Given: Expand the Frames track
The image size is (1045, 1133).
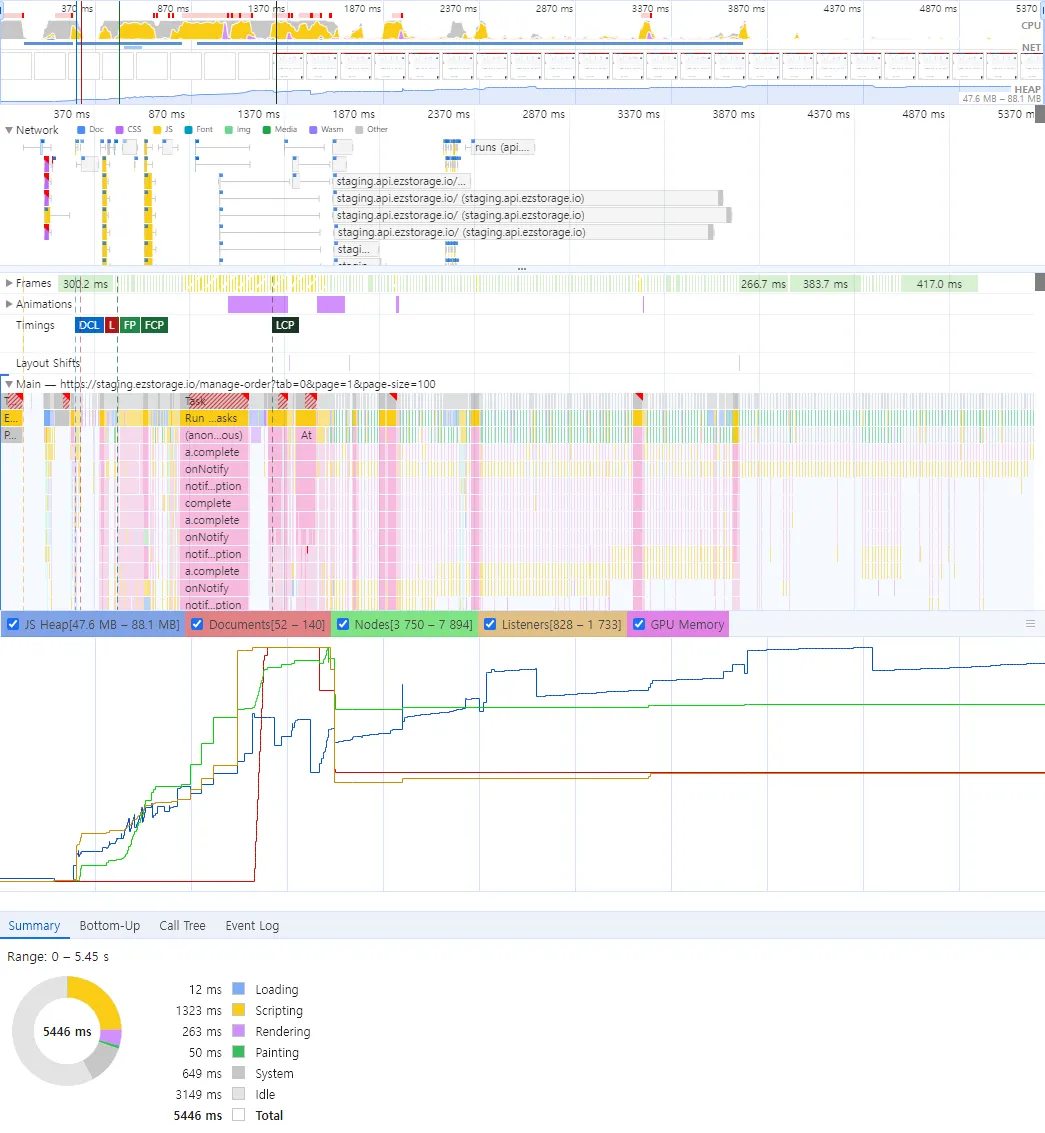Looking at the screenshot, I should 9,283.
